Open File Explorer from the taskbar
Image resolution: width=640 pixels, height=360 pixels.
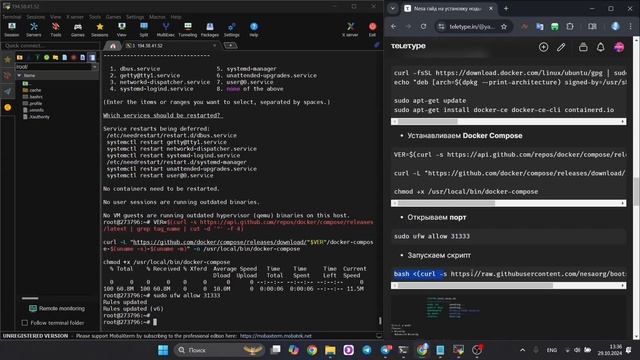(x=330, y=350)
